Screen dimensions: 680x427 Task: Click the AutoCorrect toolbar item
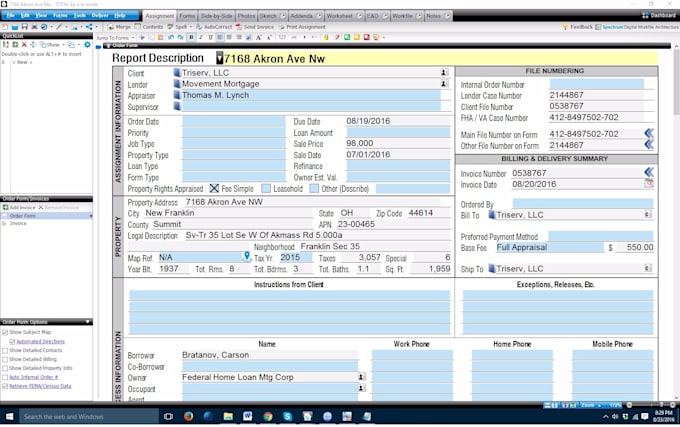(214, 27)
